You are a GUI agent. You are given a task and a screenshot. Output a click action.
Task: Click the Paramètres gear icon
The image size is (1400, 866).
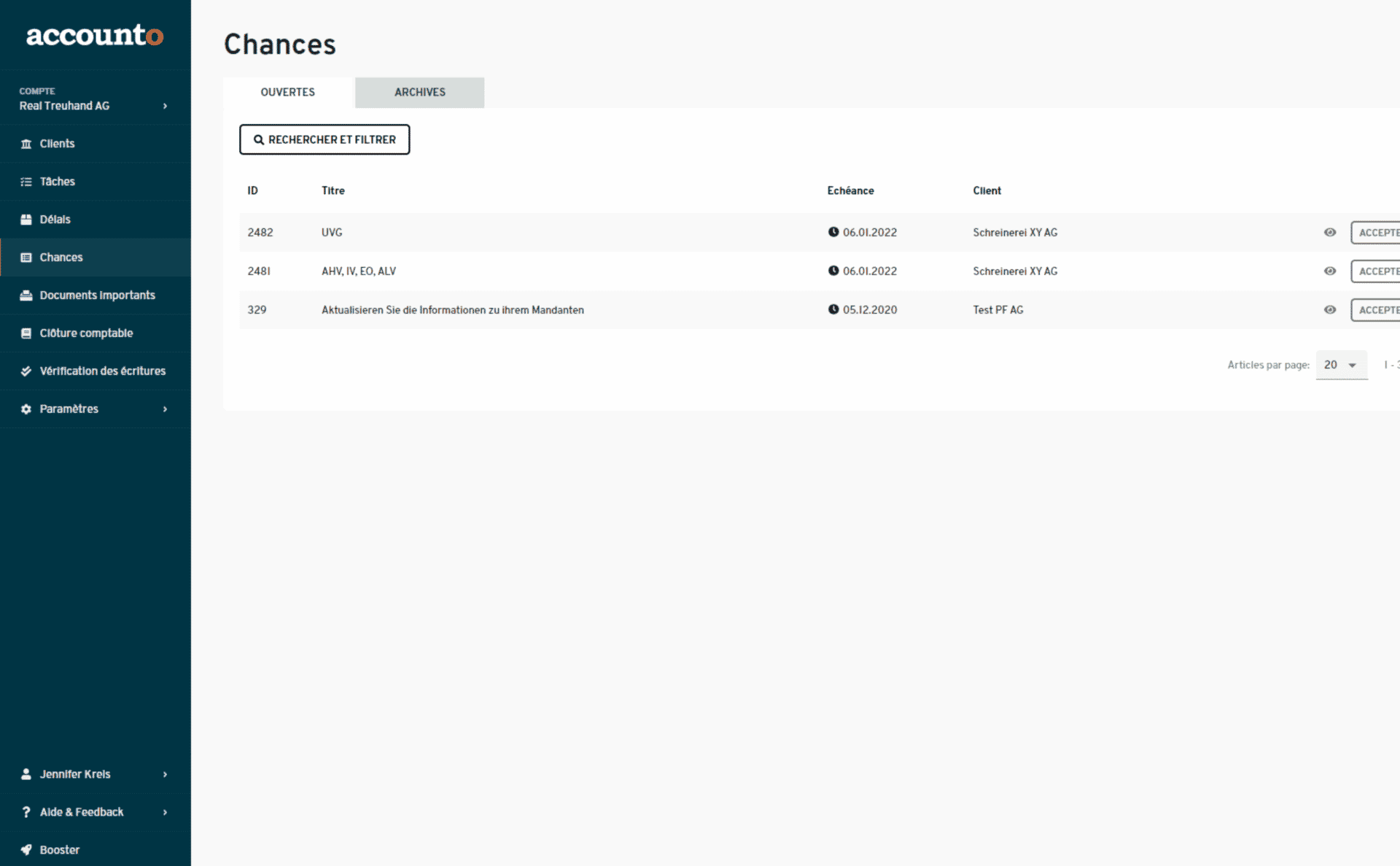coord(26,409)
